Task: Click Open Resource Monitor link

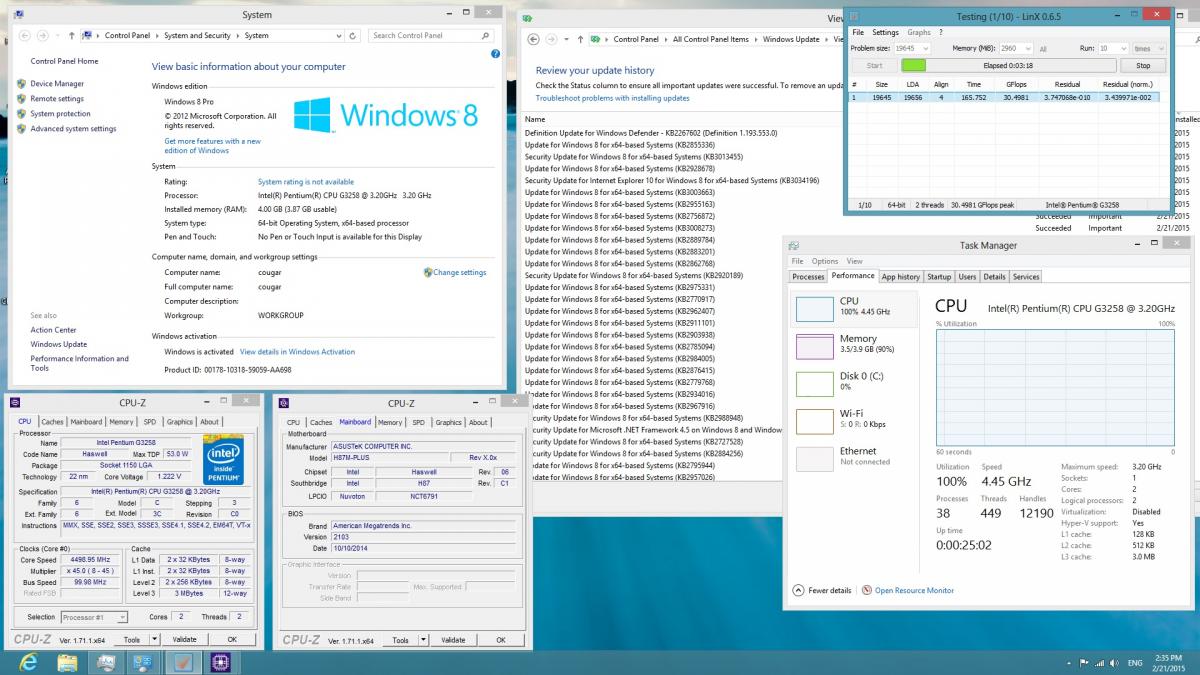Action: click(x=914, y=590)
